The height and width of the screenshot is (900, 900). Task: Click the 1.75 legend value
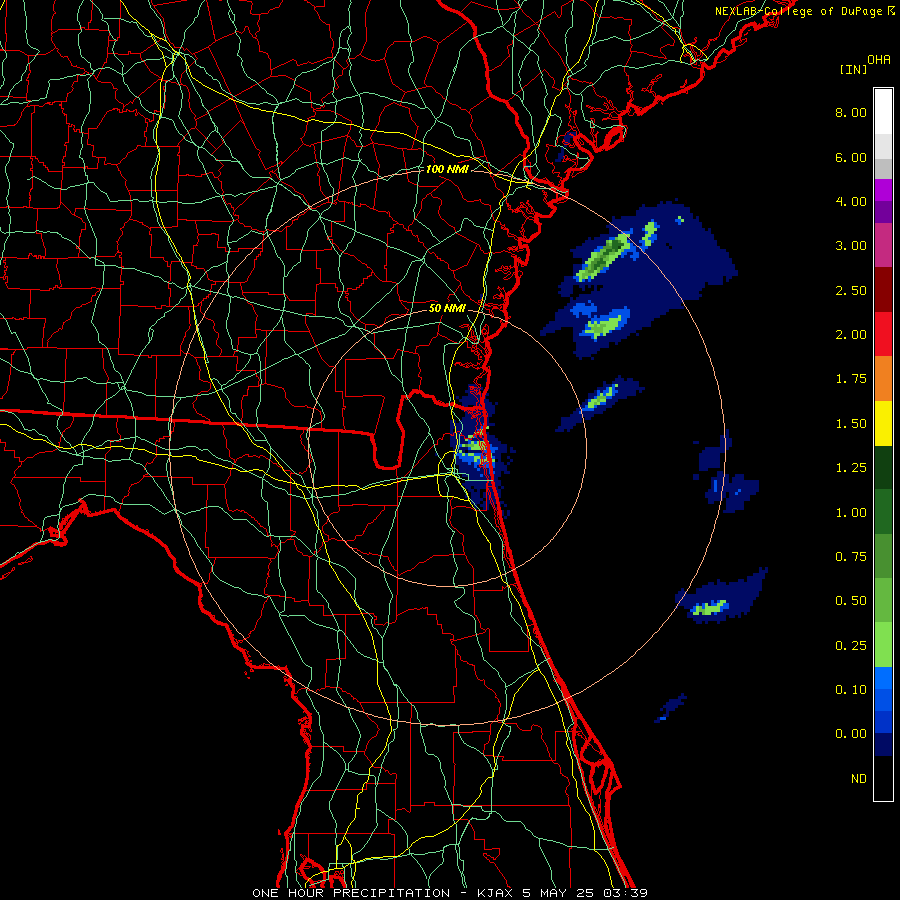[x=851, y=379]
